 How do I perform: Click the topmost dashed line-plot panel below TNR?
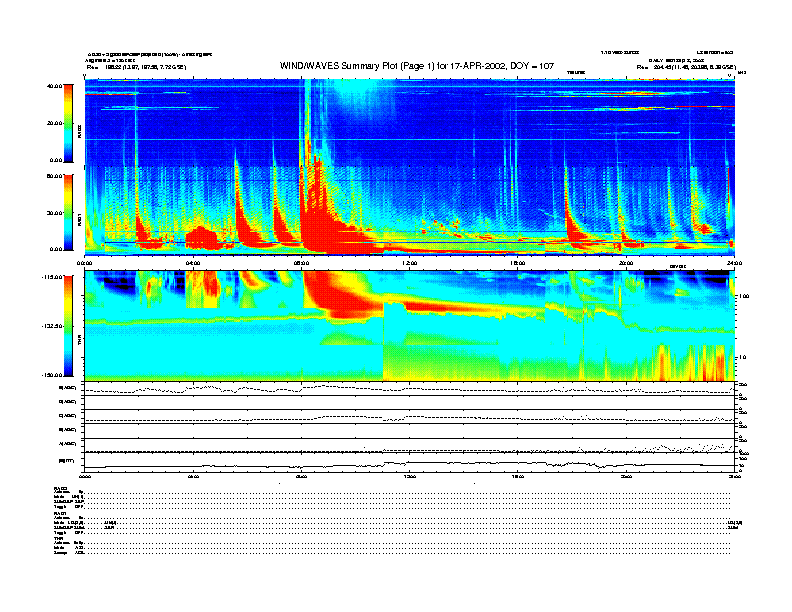click(410, 389)
